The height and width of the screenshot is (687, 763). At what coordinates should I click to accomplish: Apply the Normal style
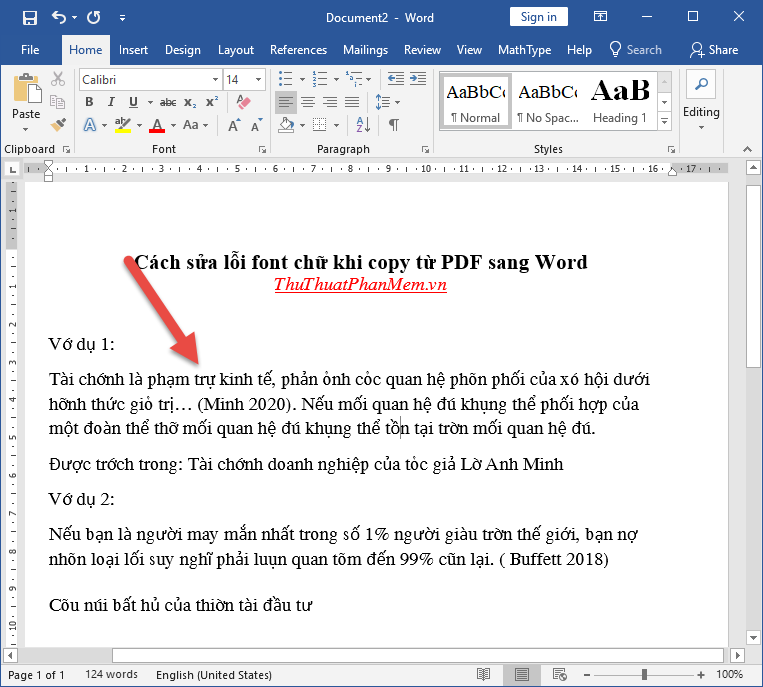coord(475,102)
